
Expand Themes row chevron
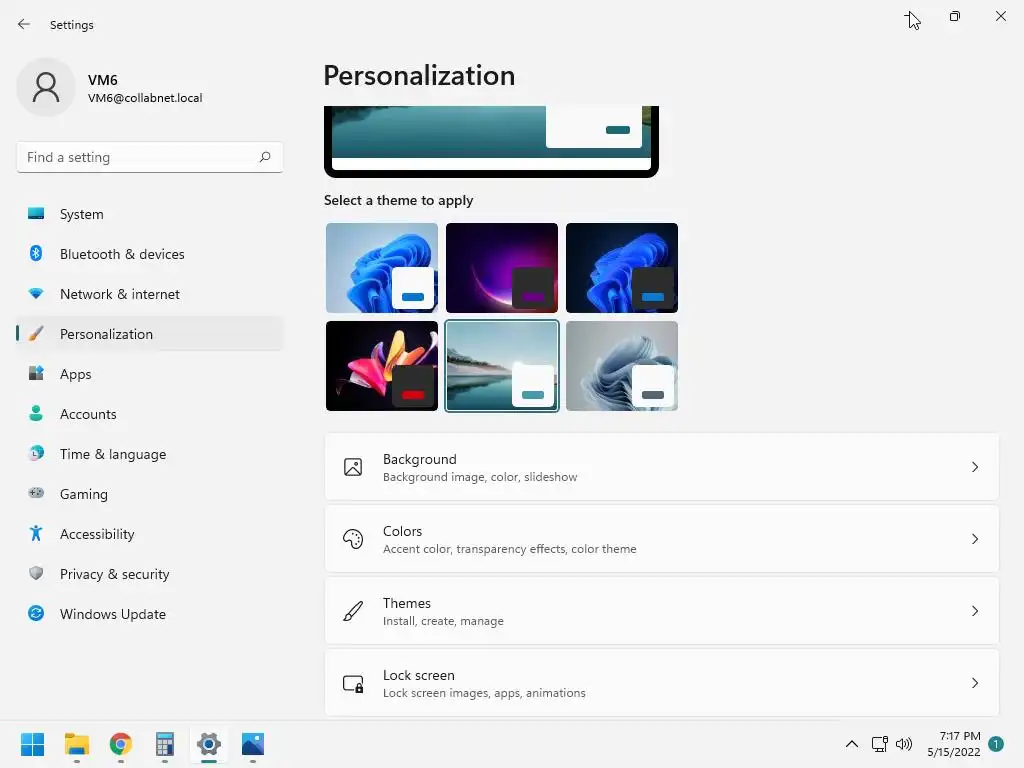pos(974,611)
